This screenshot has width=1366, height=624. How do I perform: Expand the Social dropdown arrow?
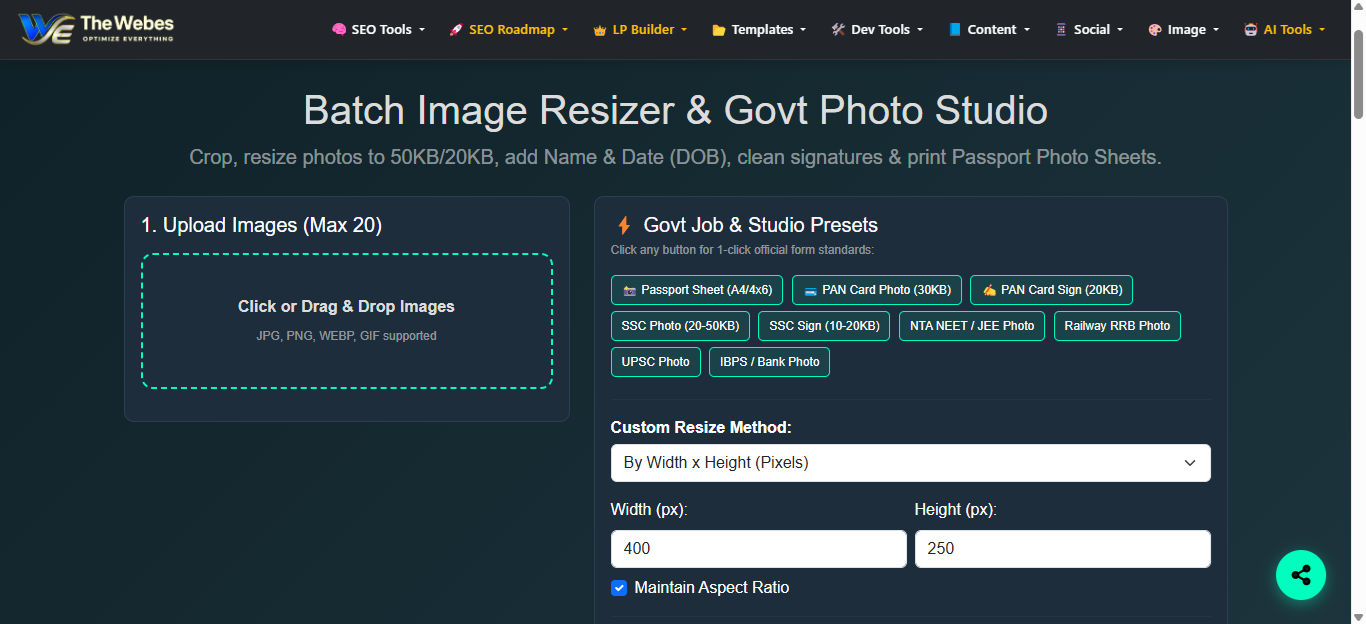point(1120,30)
